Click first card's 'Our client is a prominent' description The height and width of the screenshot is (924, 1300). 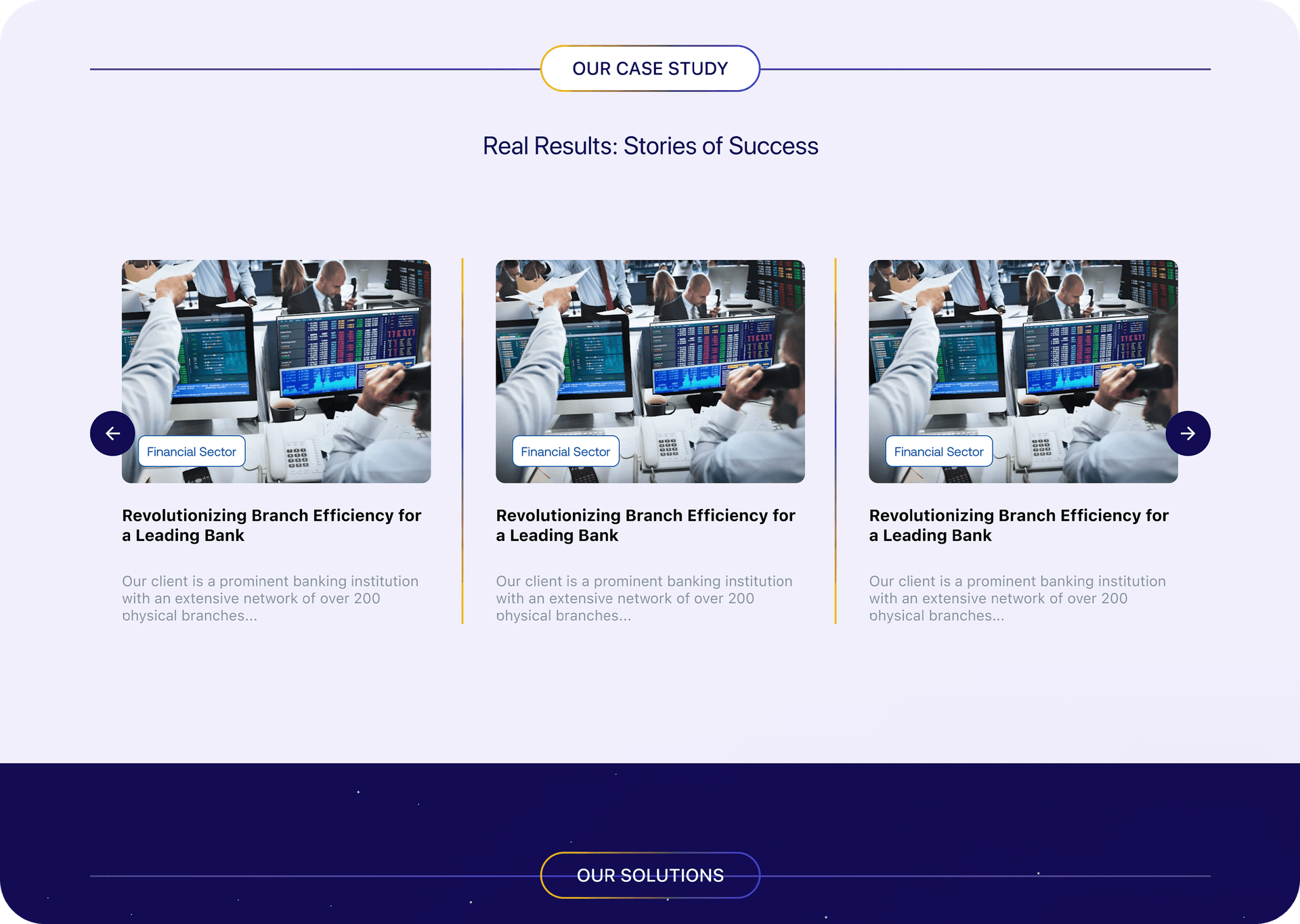[x=270, y=598]
